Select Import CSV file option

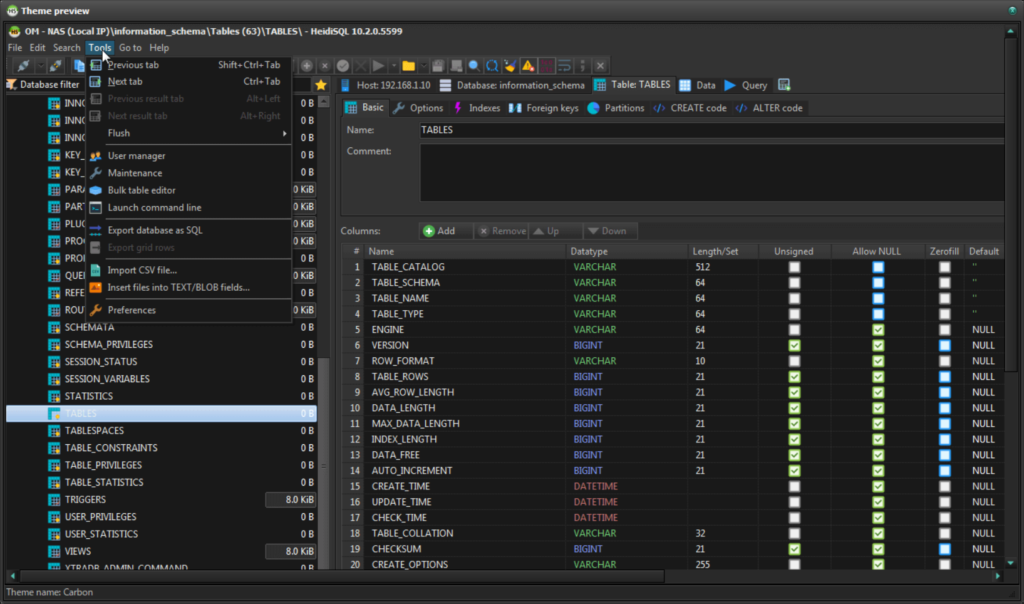(x=142, y=270)
